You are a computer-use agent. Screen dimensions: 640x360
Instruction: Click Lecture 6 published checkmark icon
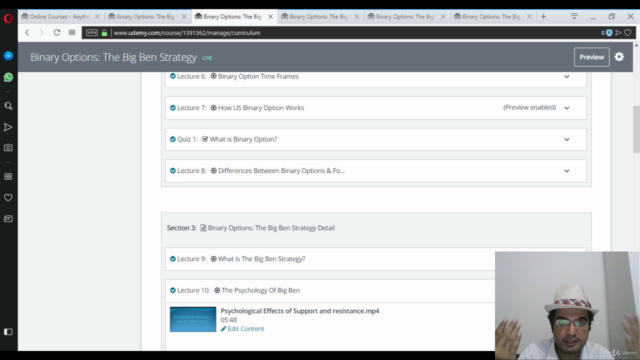pyautogui.click(x=173, y=76)
